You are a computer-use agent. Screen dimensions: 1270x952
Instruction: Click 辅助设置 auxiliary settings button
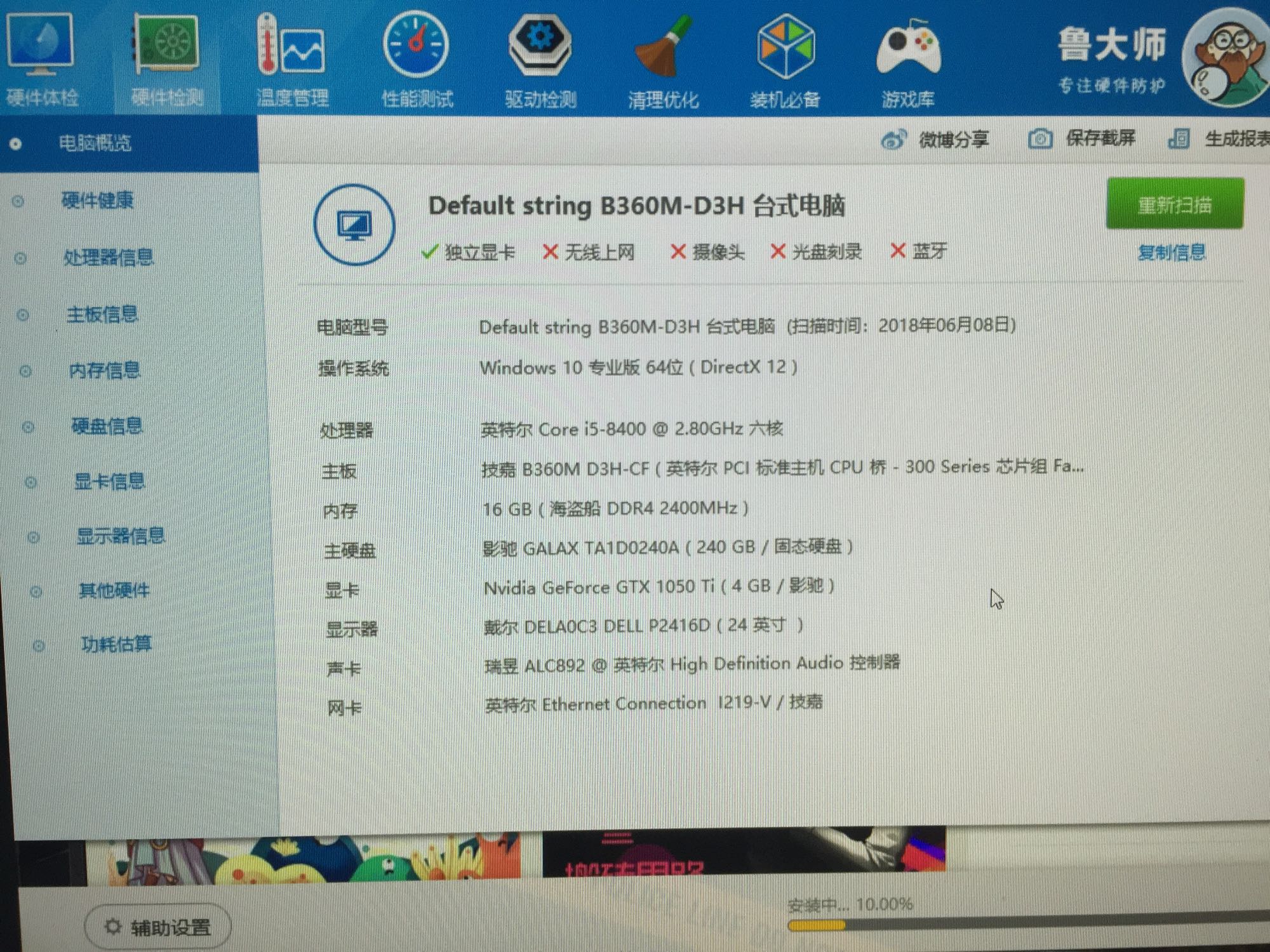tap(157, 927)
